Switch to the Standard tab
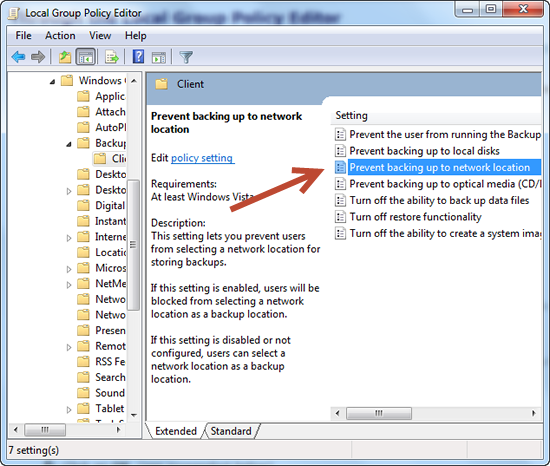This screenshot has height=466, width=550. [231, 431]
